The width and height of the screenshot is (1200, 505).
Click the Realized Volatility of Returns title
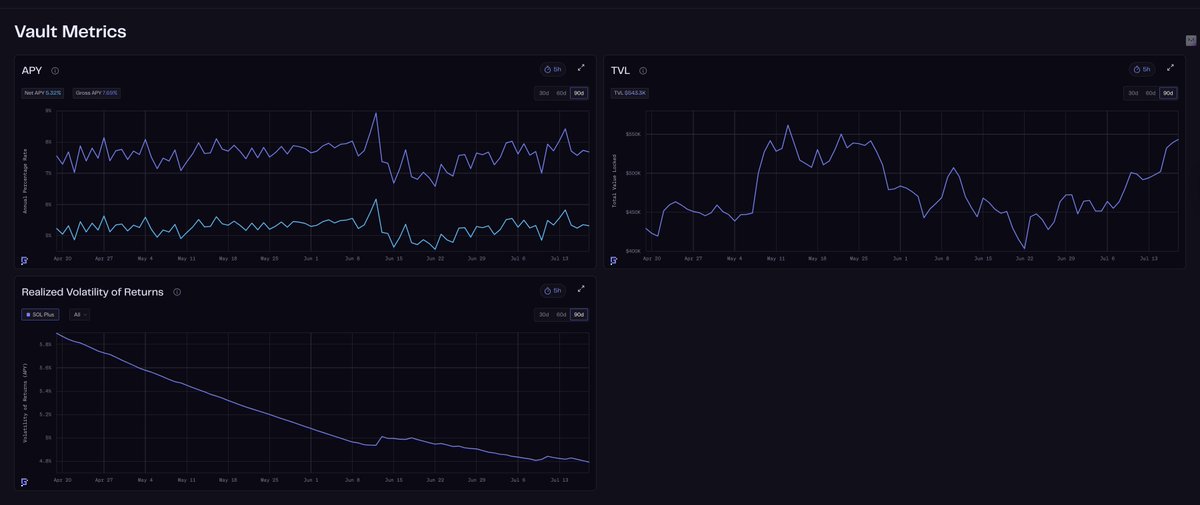click(x=92, y=292)
